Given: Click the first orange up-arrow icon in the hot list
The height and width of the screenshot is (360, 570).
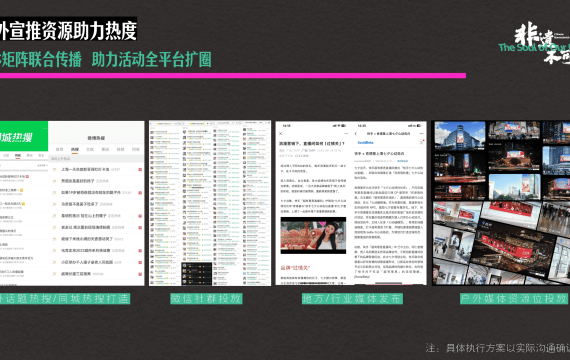Looking at the screenshot, I should [x=55, y=169].
